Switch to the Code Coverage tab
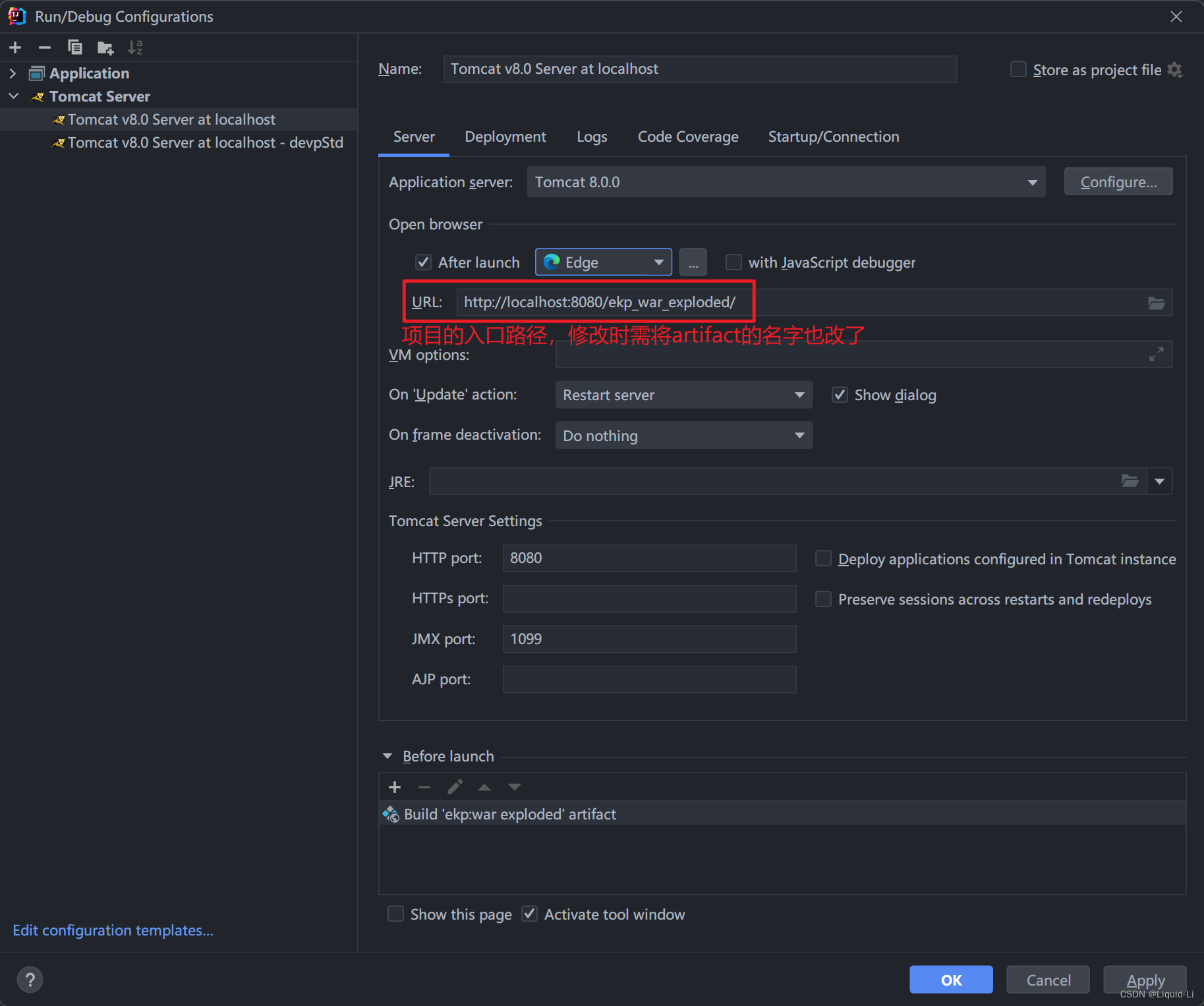This screenshot has width=1204, height=1006. coord(688,136)
